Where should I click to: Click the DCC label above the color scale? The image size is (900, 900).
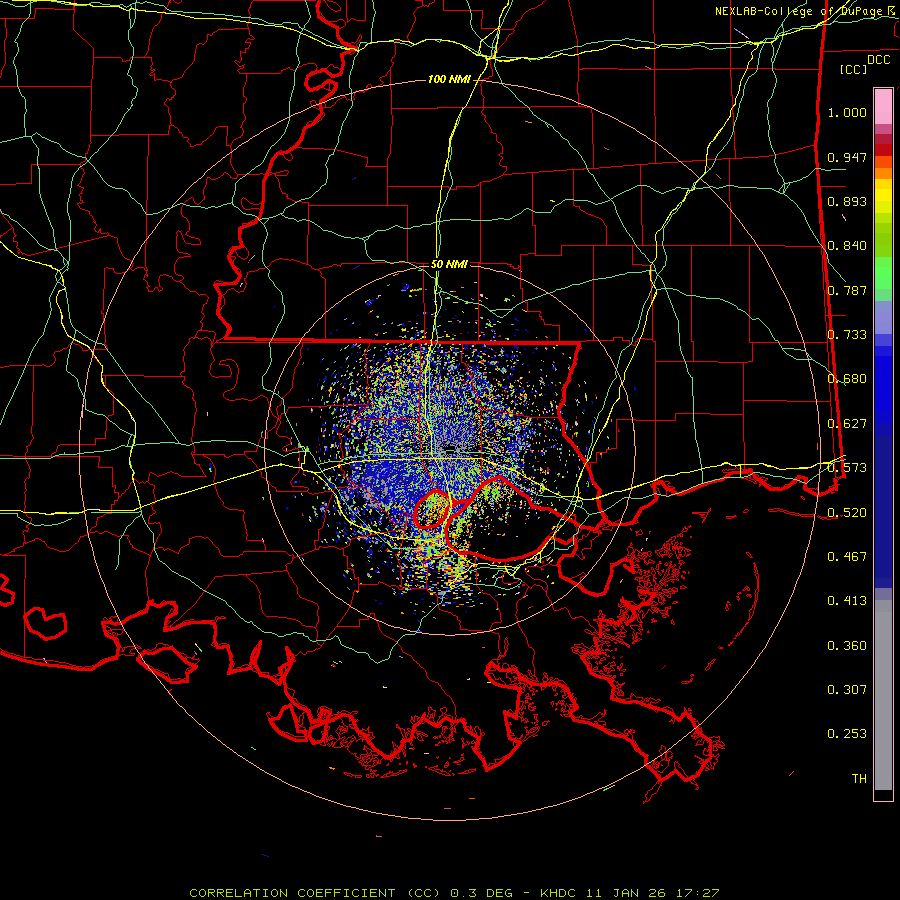point(879,60)
